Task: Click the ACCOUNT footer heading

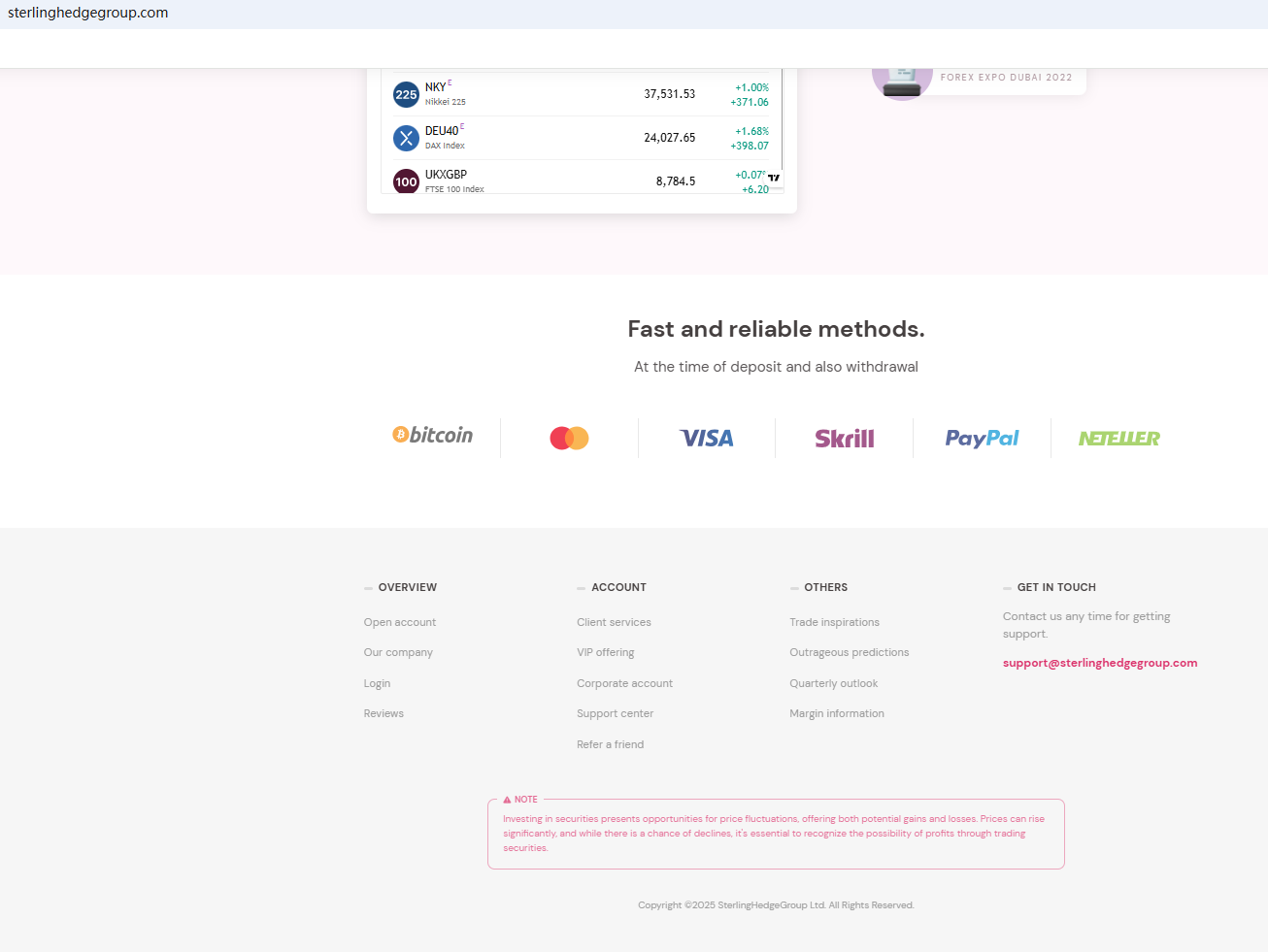Action: coord(618,587)
